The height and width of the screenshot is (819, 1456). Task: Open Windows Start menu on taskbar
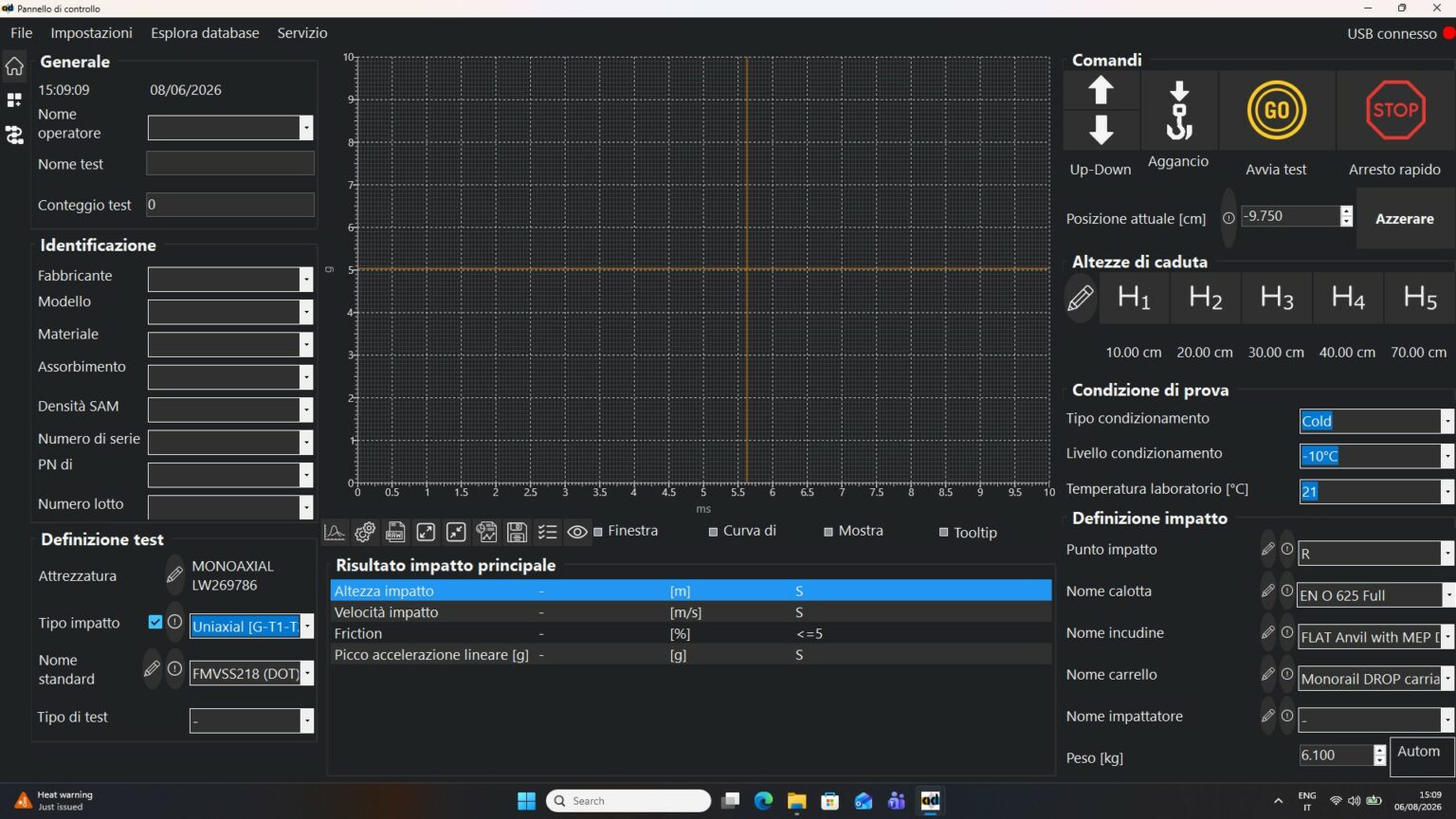(x=526, y=801)
